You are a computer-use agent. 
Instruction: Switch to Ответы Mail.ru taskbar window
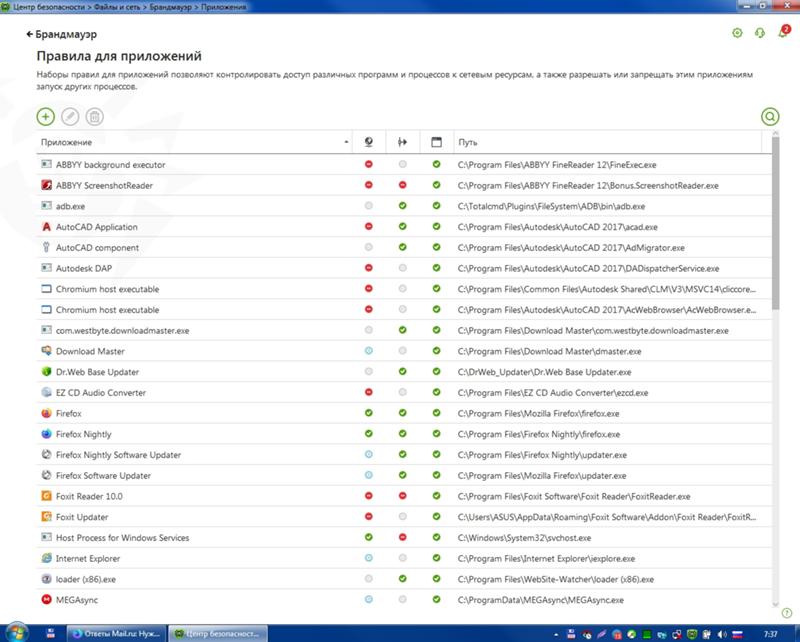pyautogui.click(x=117, y=634)
